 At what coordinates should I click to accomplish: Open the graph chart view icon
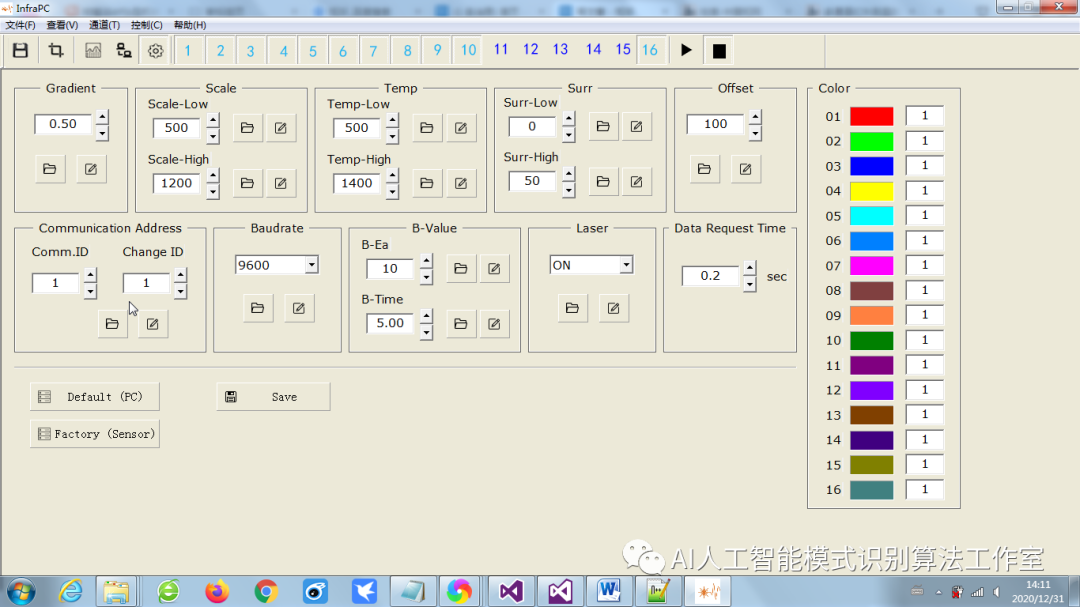point(93,50)
